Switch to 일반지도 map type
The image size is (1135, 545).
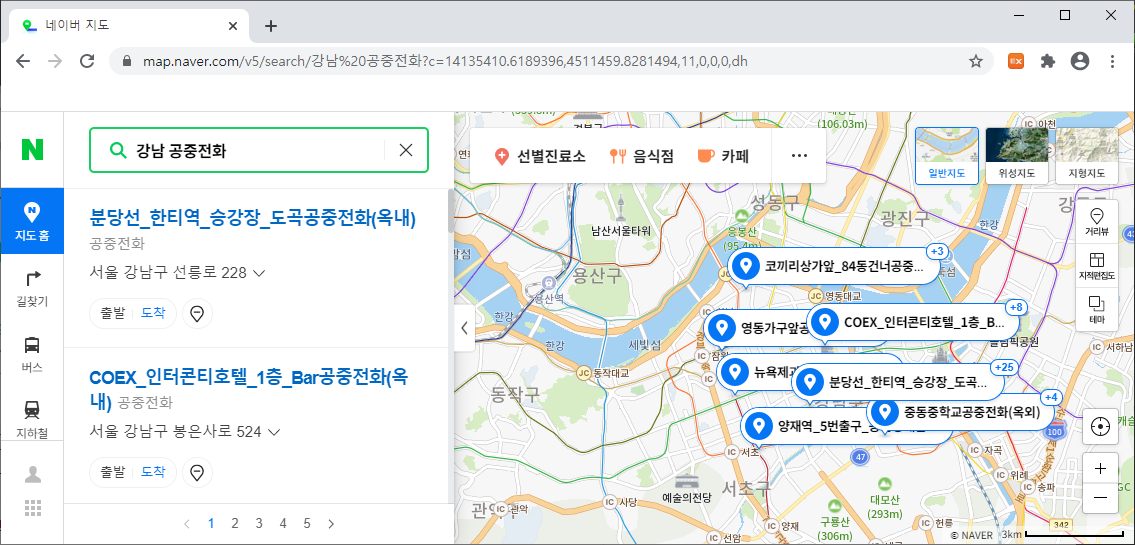click(947, 155)
